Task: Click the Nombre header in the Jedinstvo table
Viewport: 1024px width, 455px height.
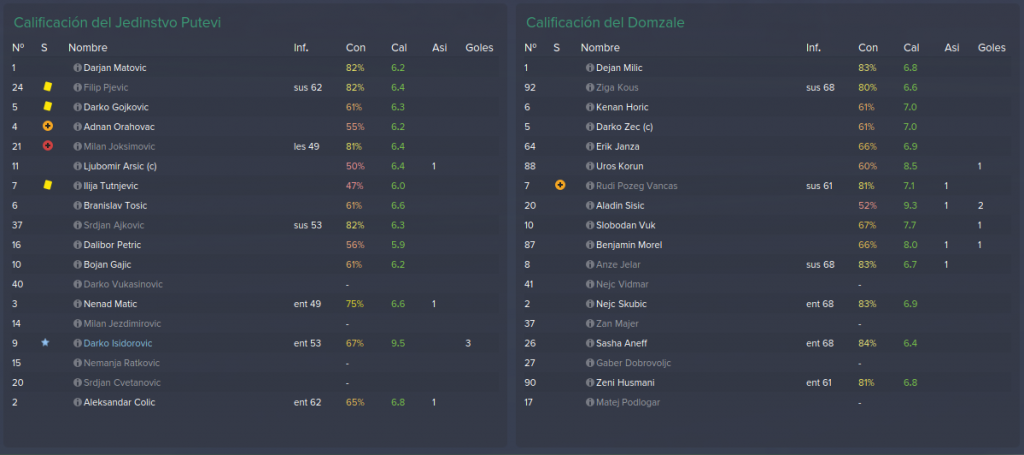Action: 88,48
